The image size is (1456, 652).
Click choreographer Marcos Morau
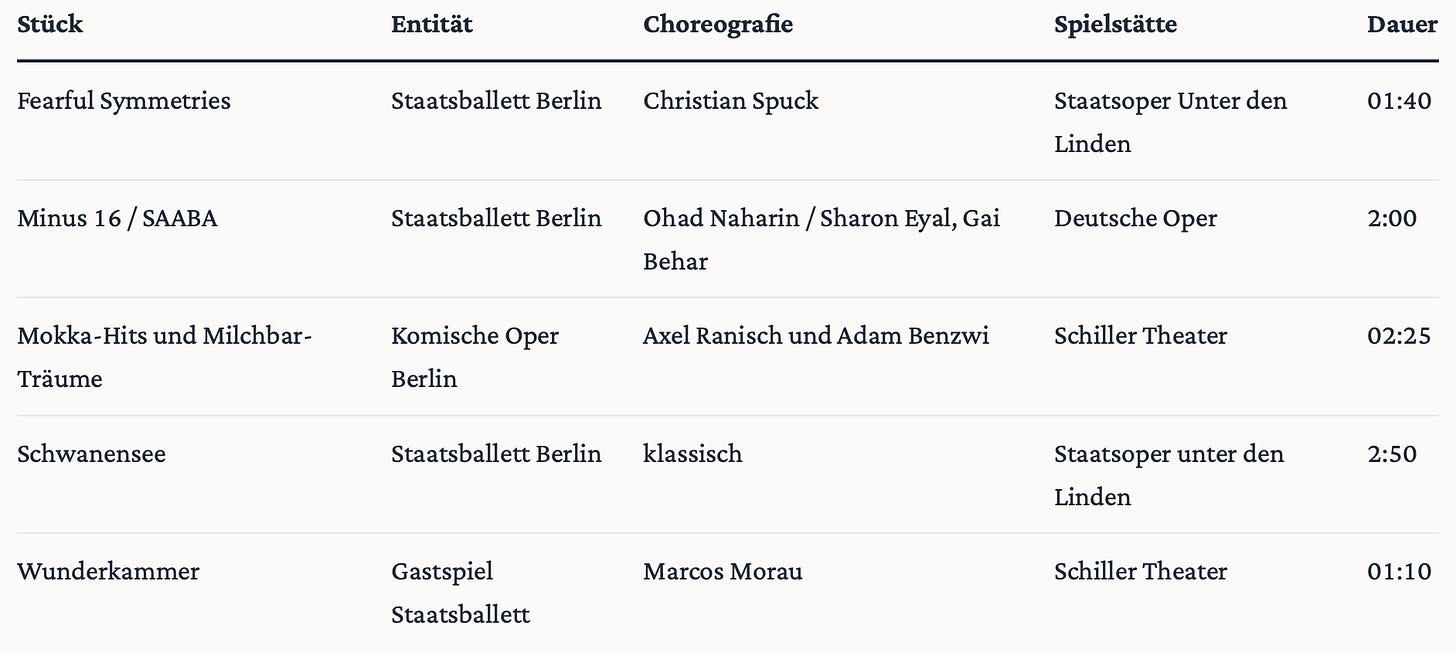click(x=723, y=572)
